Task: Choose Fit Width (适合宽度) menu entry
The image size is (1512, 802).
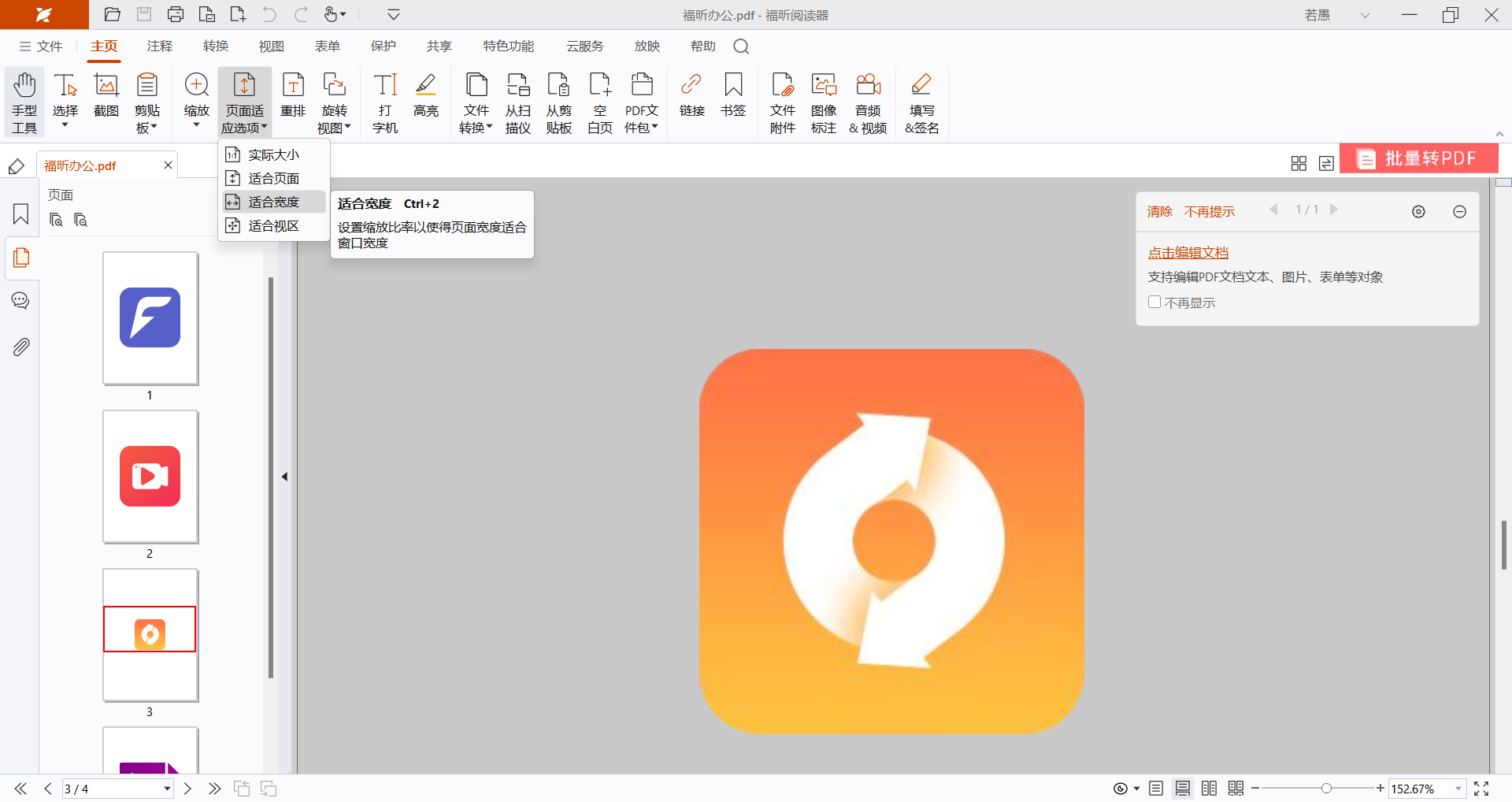Action: 273,202
